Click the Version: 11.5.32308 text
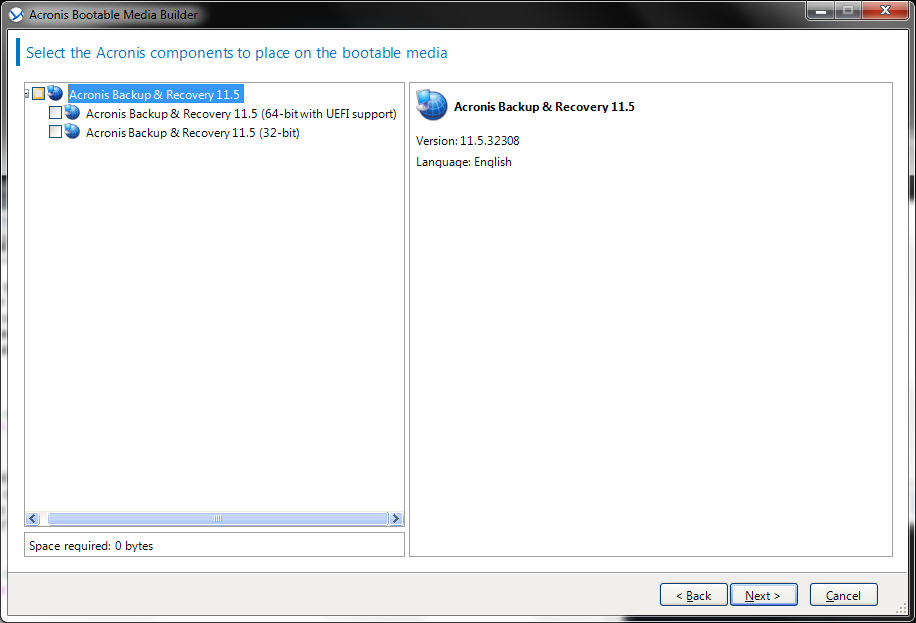 467,141
